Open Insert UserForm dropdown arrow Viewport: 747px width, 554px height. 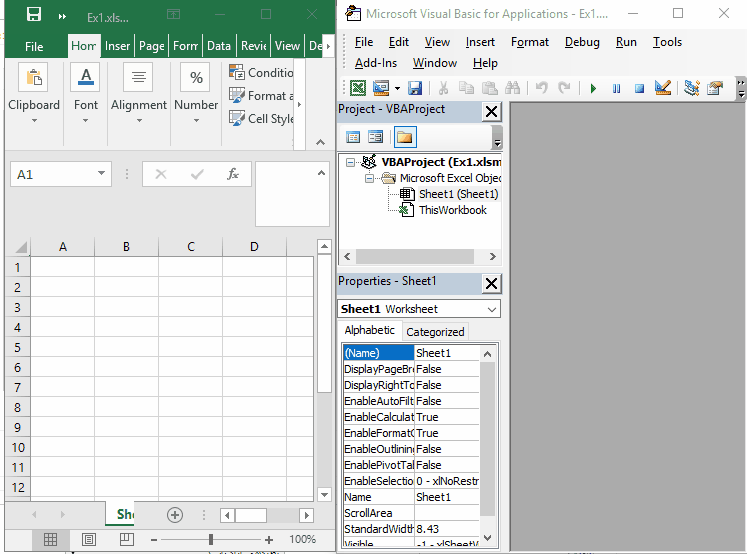pyautogui.click(x=397, y=88)
